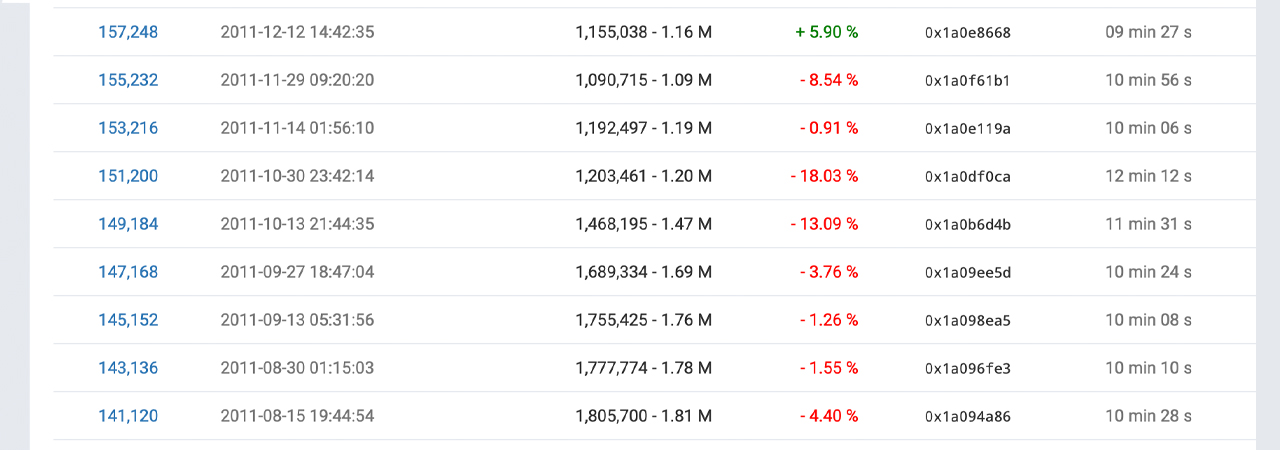Viewport: 1280px width, 450px height.
Task: Open block height 153,216 link
Action: pyautogui.click(x=128, y=128)
